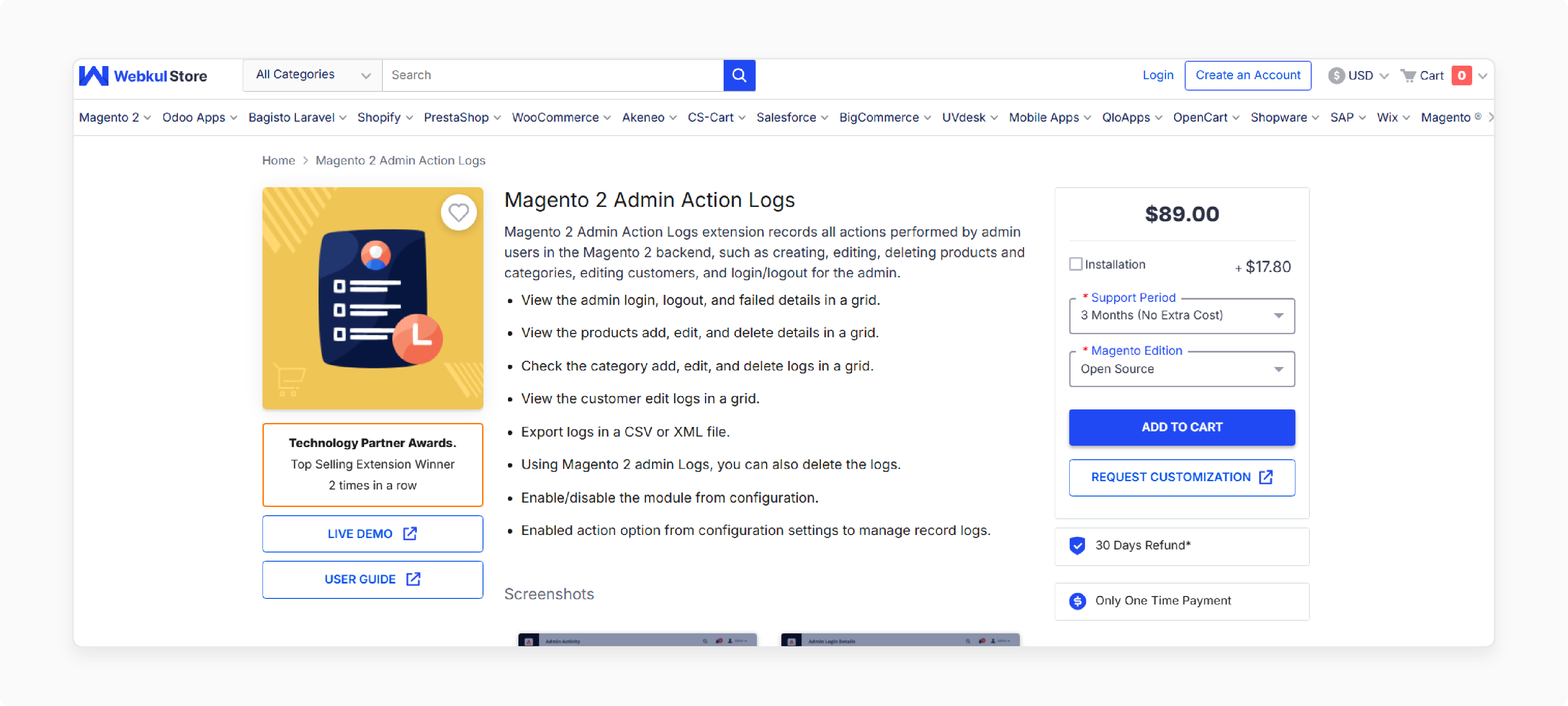
Task: Expand the Wix menu
Action: click(1393, 118)
